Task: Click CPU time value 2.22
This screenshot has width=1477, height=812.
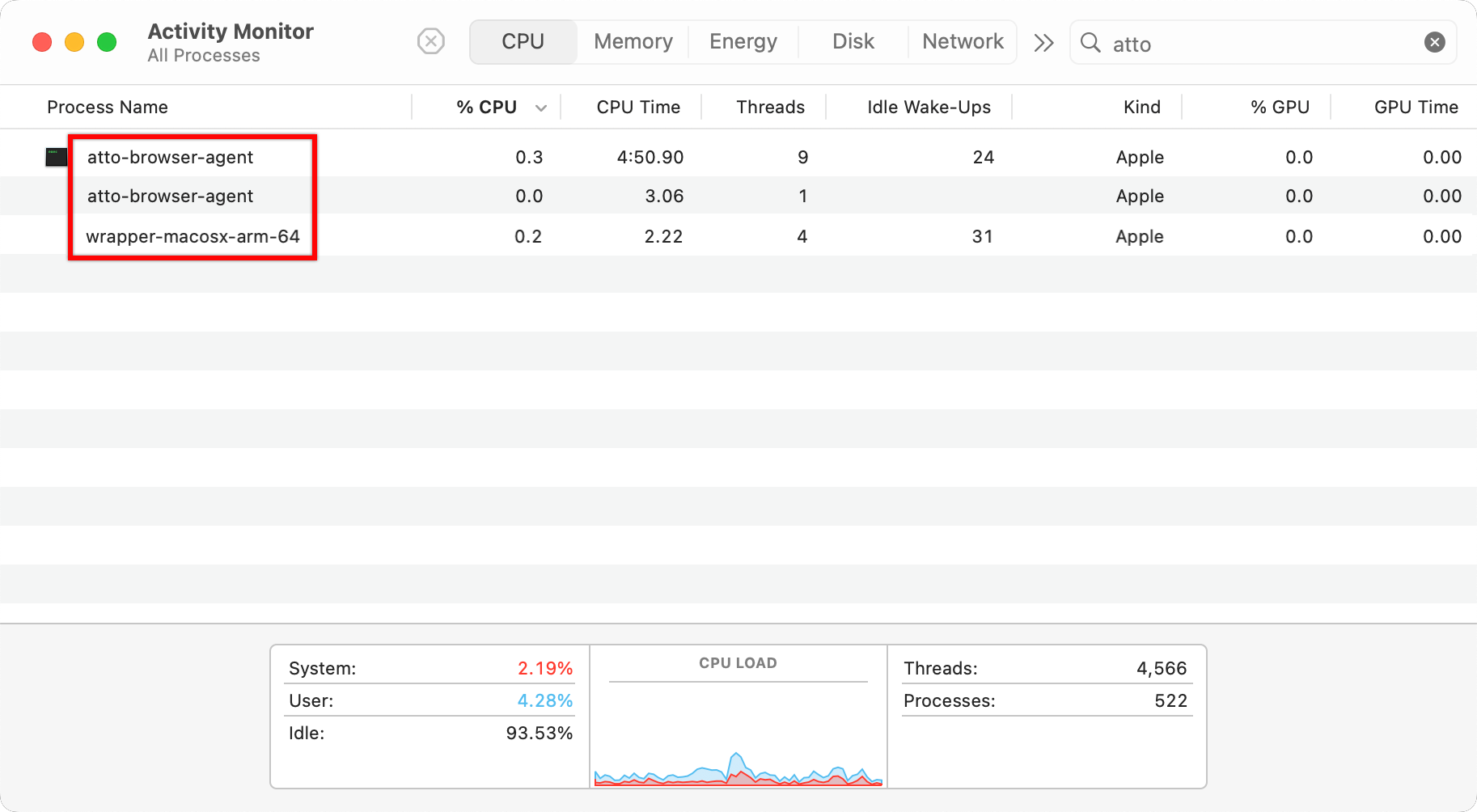Action: coord(663,236)
